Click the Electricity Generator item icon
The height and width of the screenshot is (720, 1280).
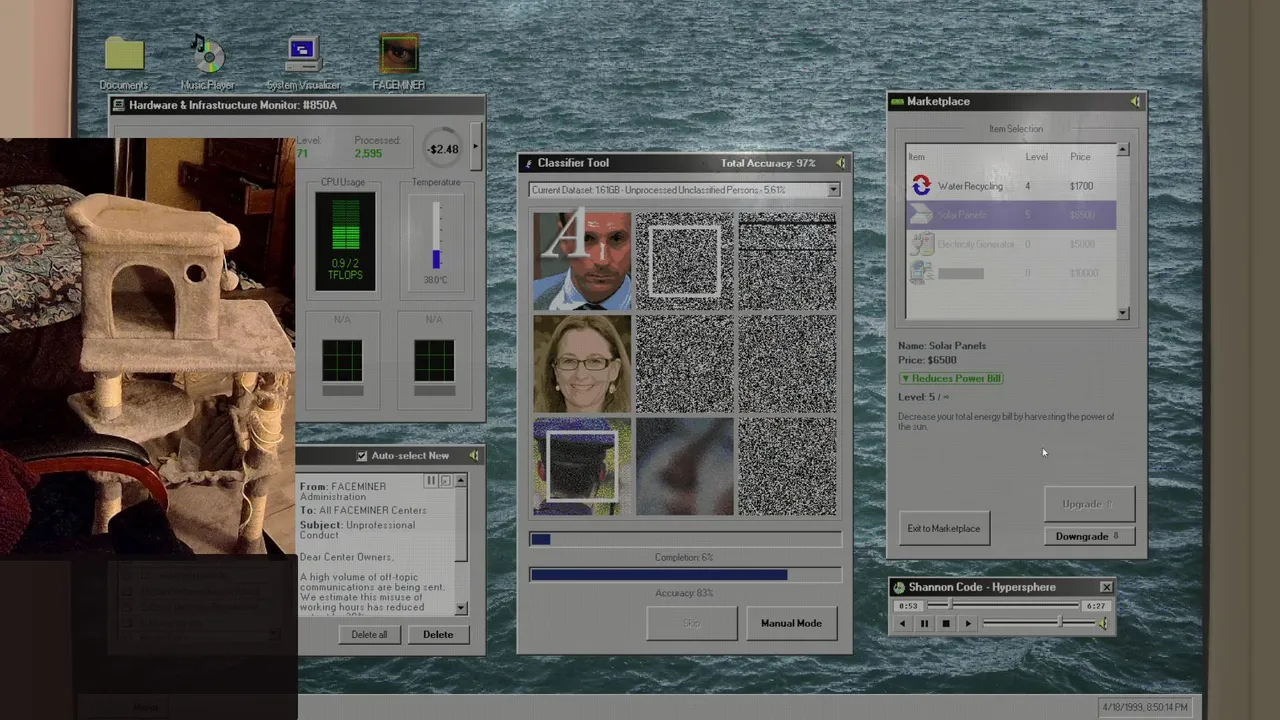pos(921,244)
